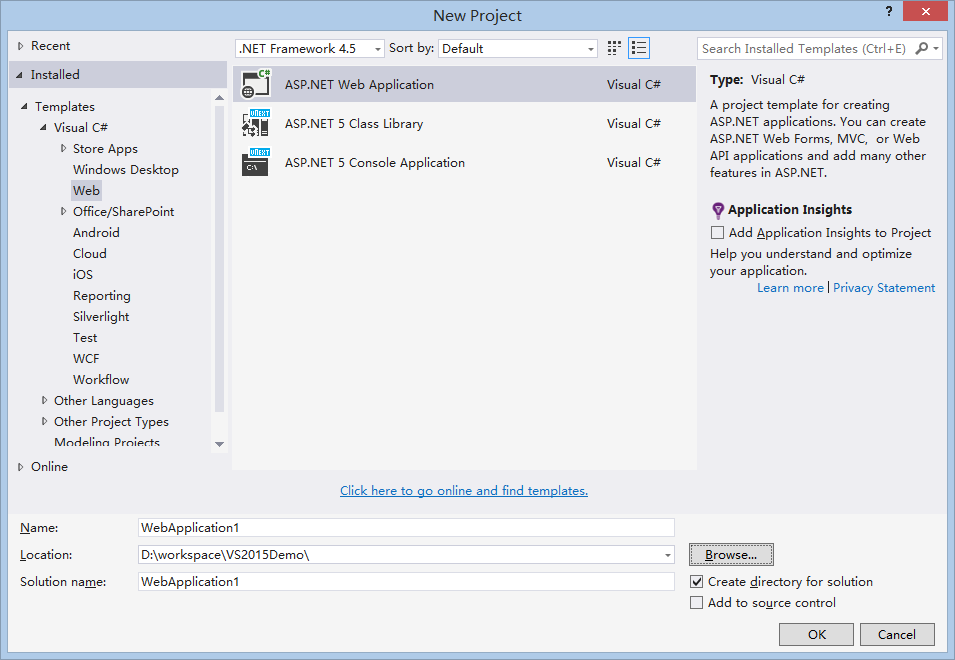Select ASP.NET 5 Class Library template name
The image size is (955, 660).
[354, 124]
